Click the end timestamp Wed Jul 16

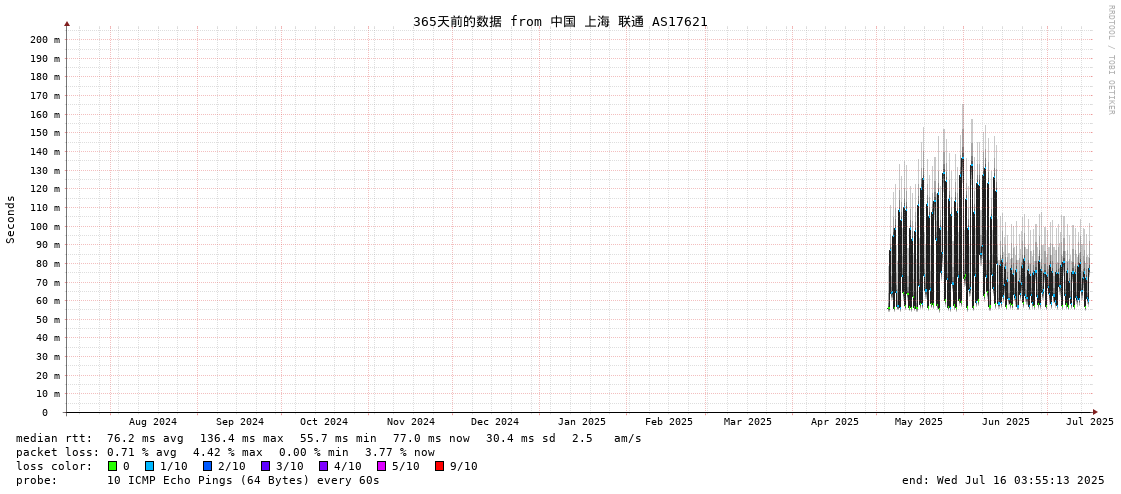pyautogui.click(x=1004, y=480)
